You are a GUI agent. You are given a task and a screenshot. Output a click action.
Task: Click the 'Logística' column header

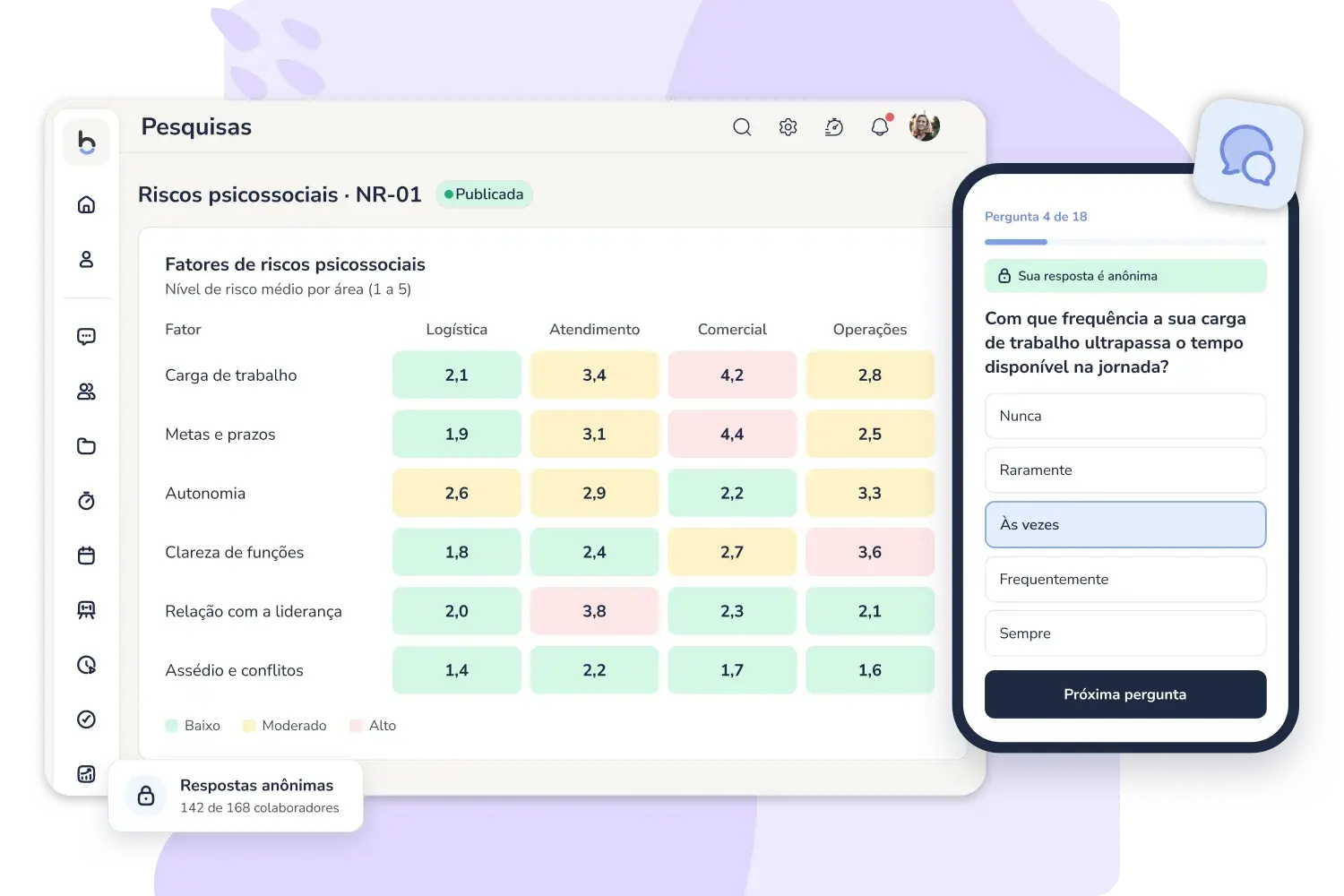coord(457,330)
